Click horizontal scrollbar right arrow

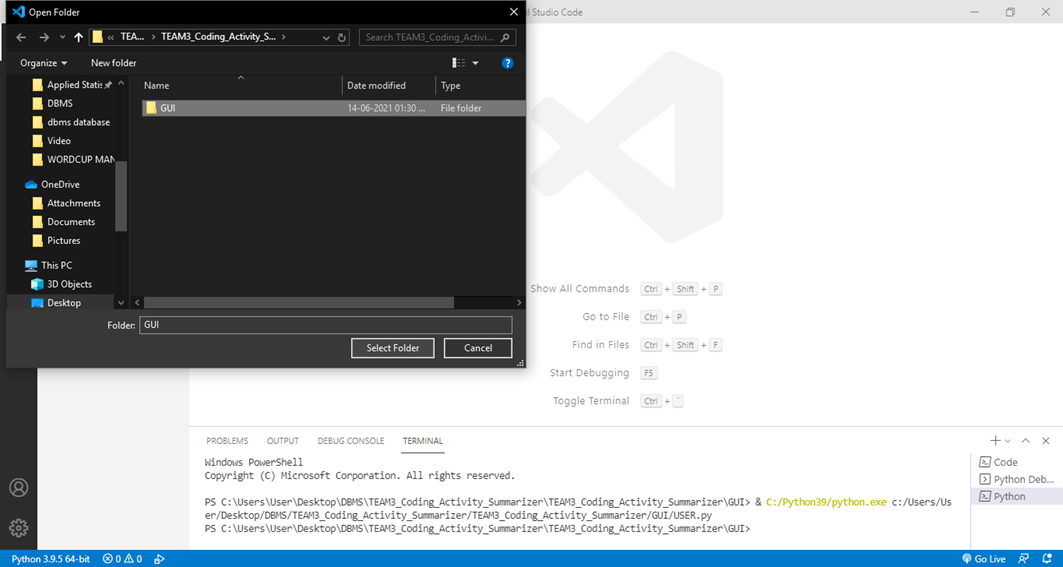coord(519,302)
